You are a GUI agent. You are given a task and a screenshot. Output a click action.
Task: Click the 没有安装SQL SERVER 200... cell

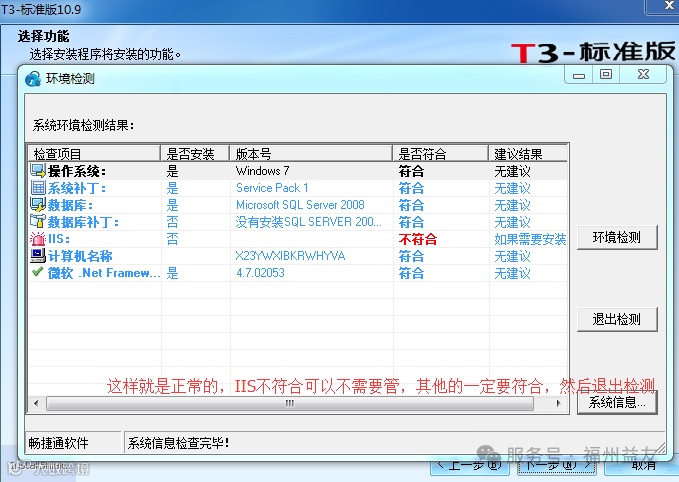tap(309, 222)
